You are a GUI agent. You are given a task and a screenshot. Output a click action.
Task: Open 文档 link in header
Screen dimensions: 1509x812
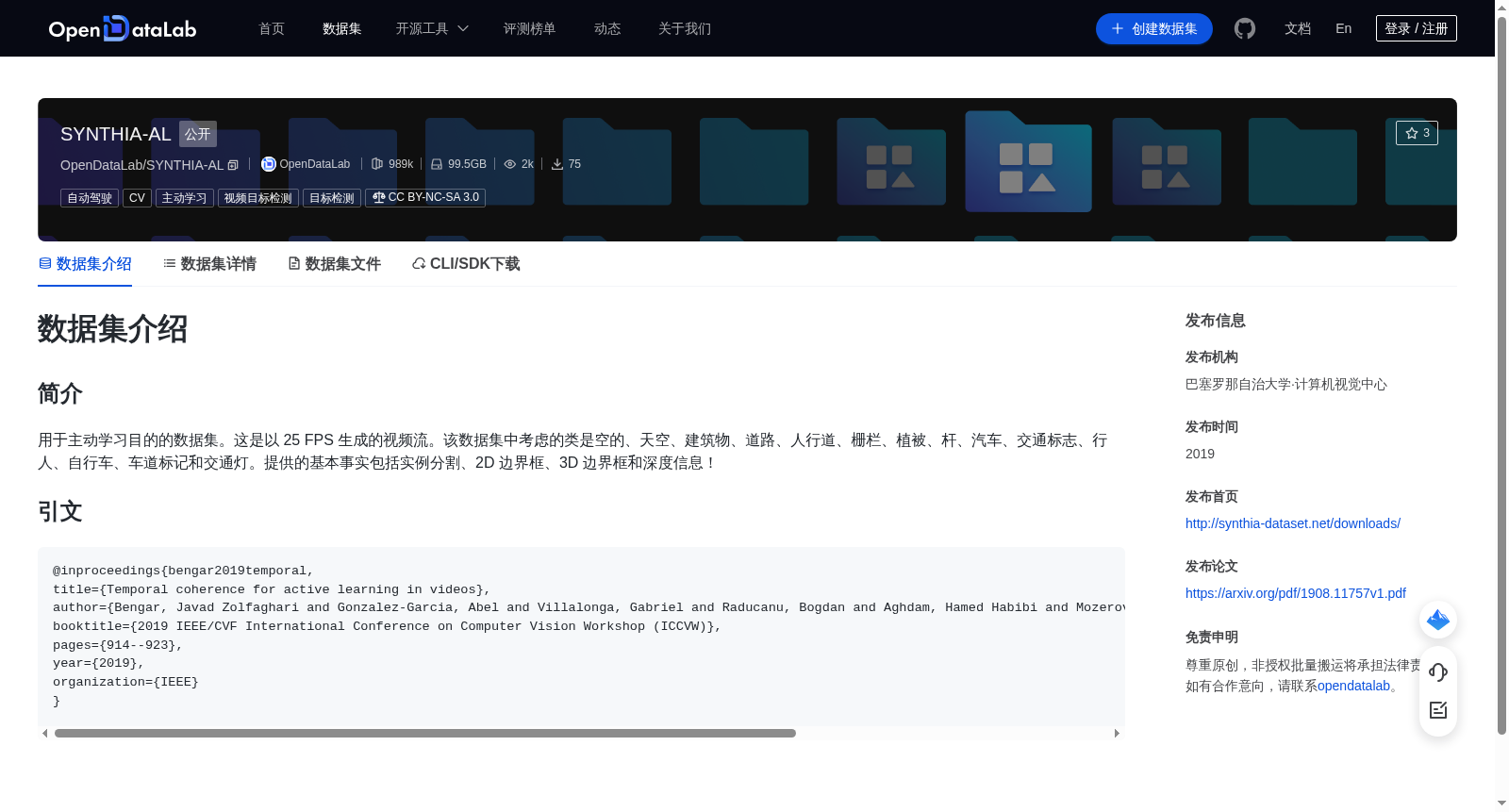point(1298,28)
